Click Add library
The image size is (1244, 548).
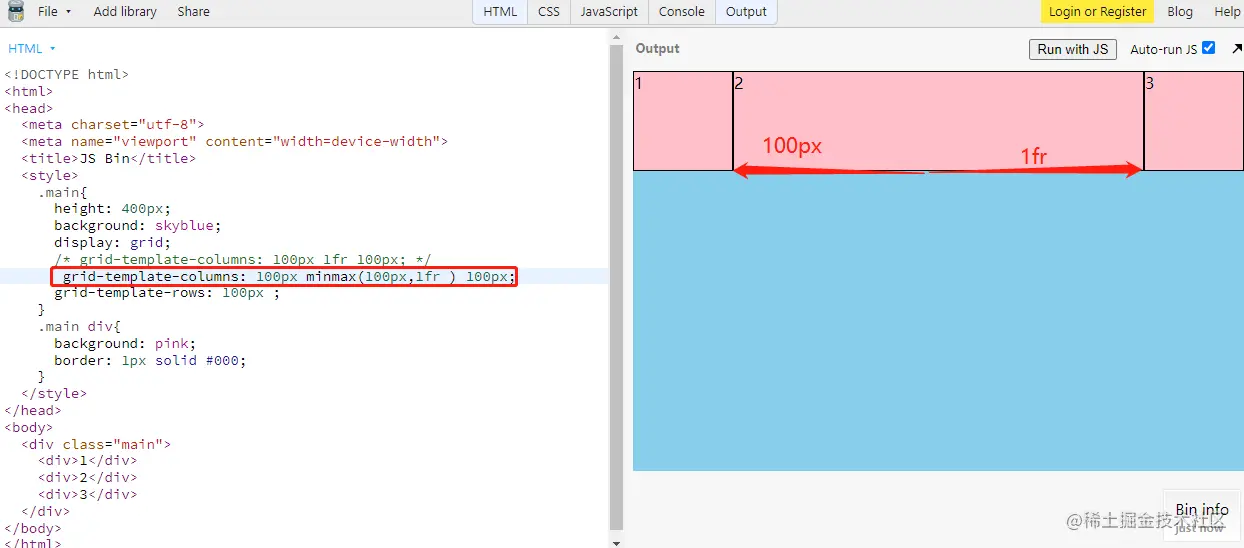tap(125, 12)
